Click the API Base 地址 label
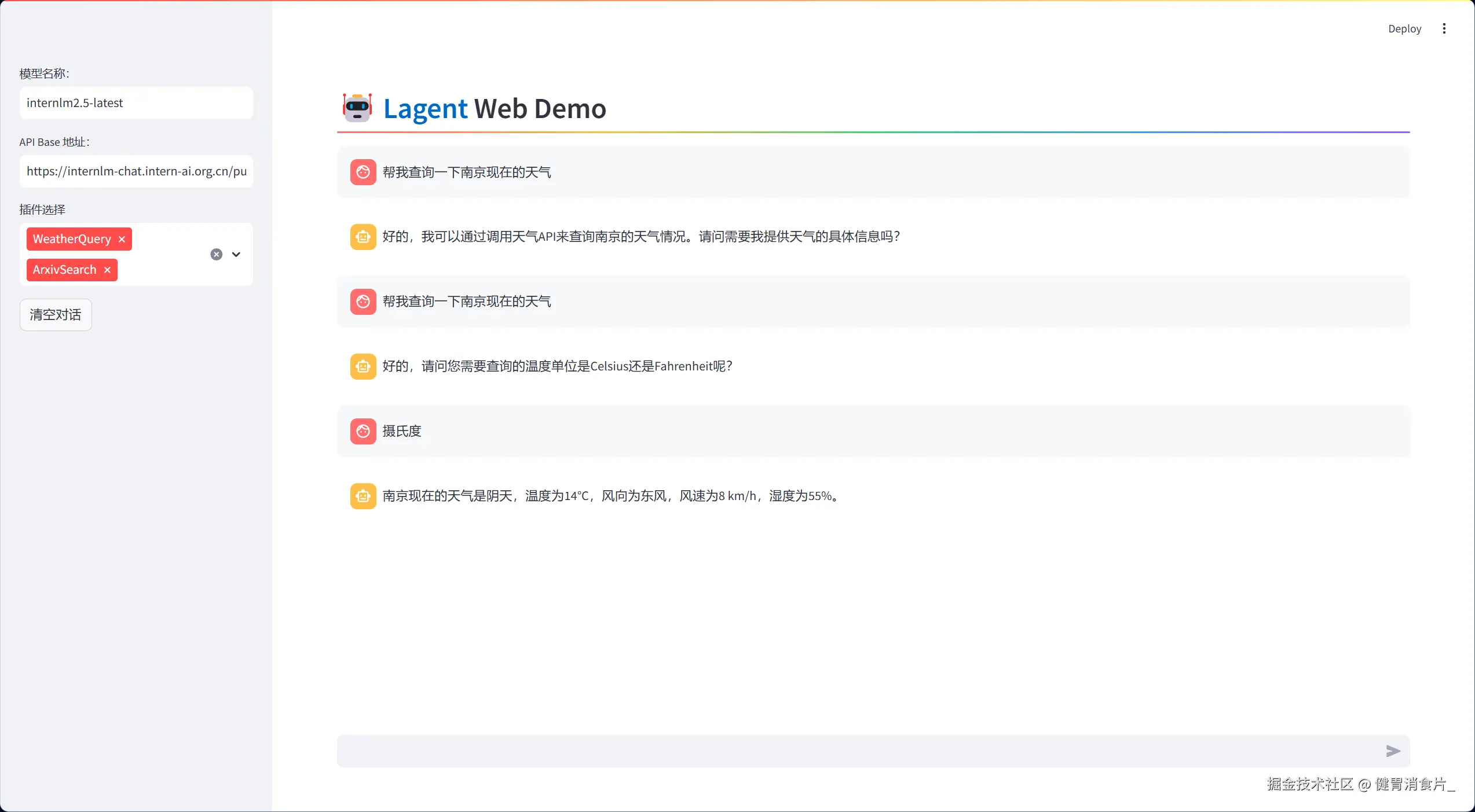This screenshot has height=812, width=1475. [54, 142]
